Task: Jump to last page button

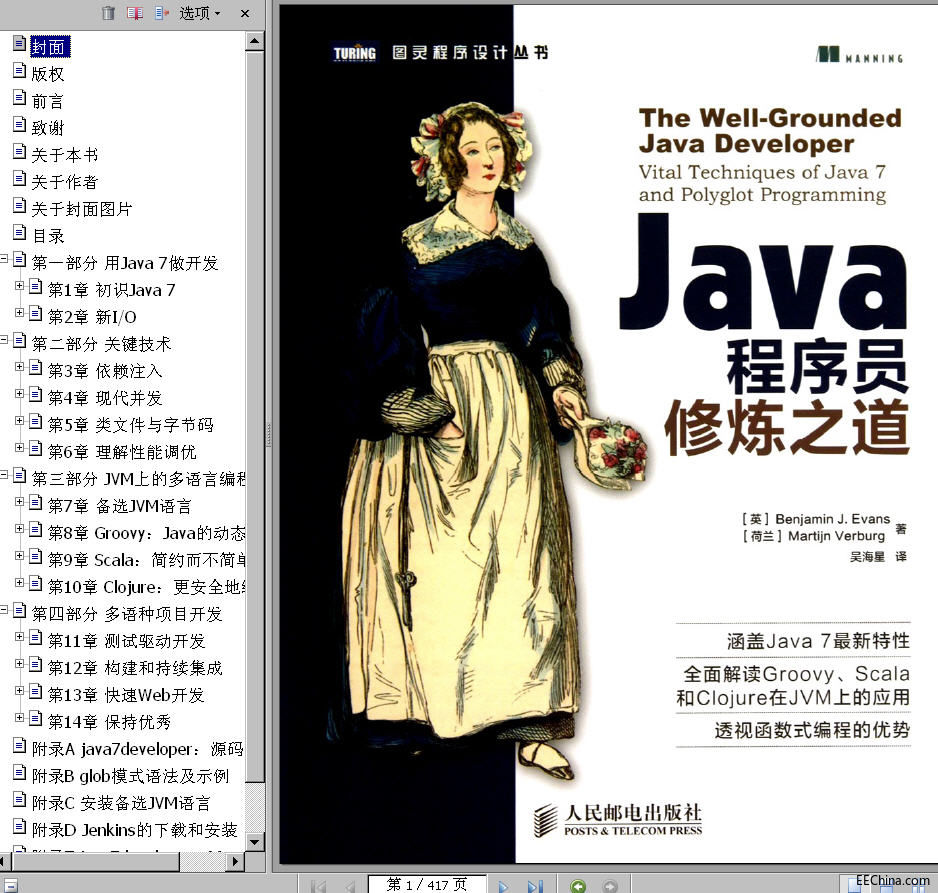Action: 535,886
